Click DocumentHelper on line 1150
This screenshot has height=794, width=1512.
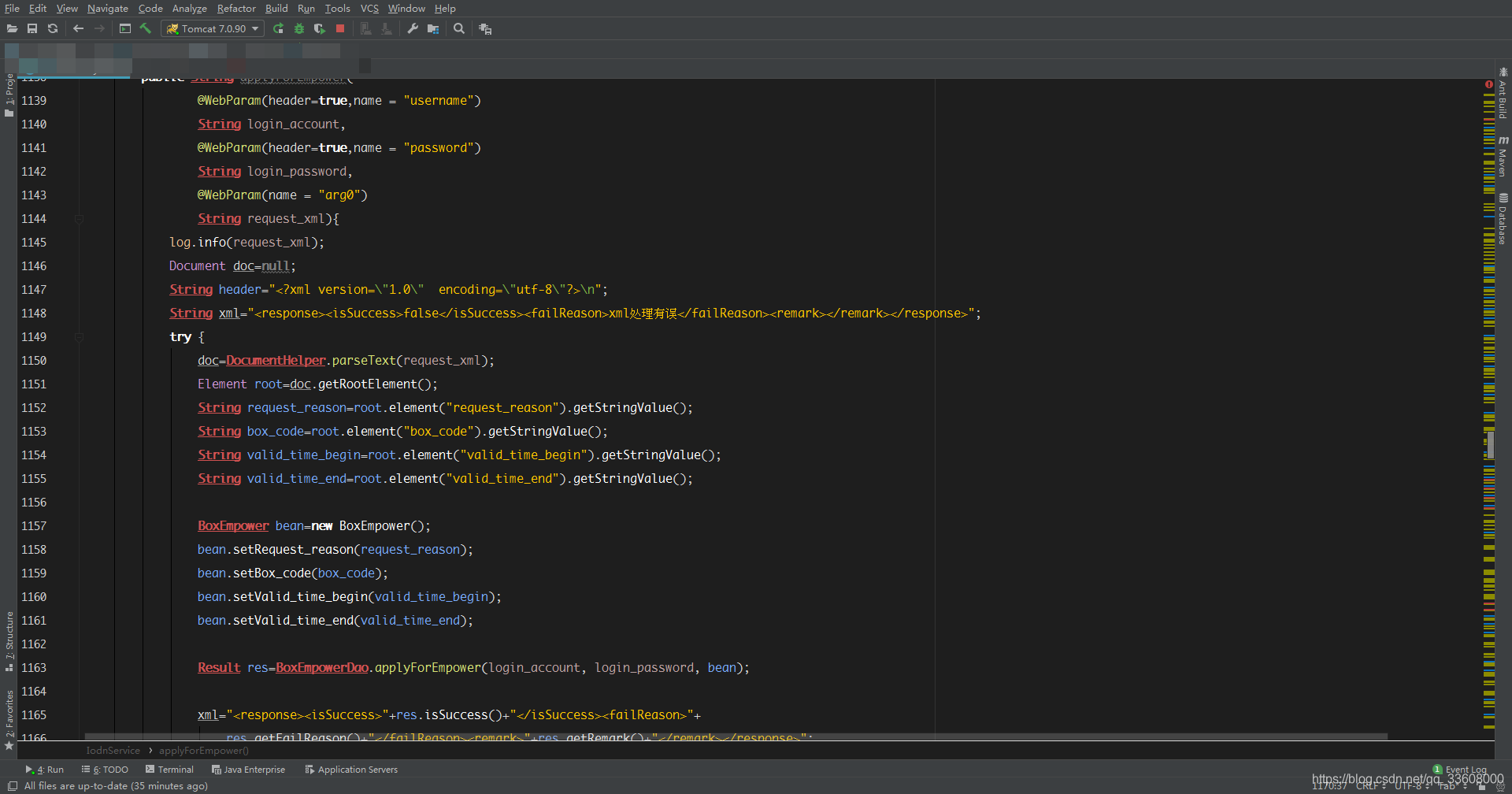coord(276,361)
